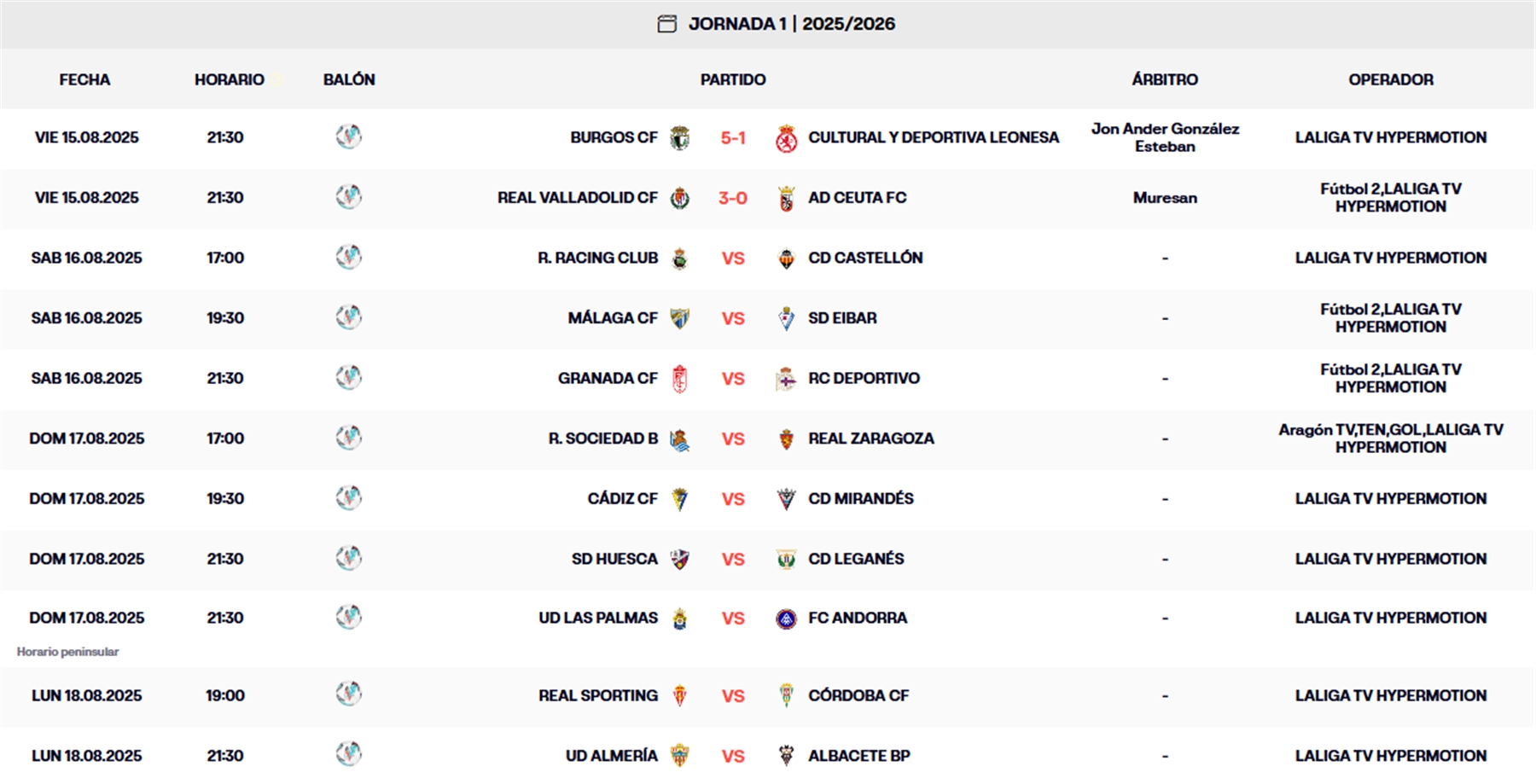Screen dimensions: 1536x784
Task: Select the OPERADOR column header
Action: pyautogui.click(x=1392, y=78)
